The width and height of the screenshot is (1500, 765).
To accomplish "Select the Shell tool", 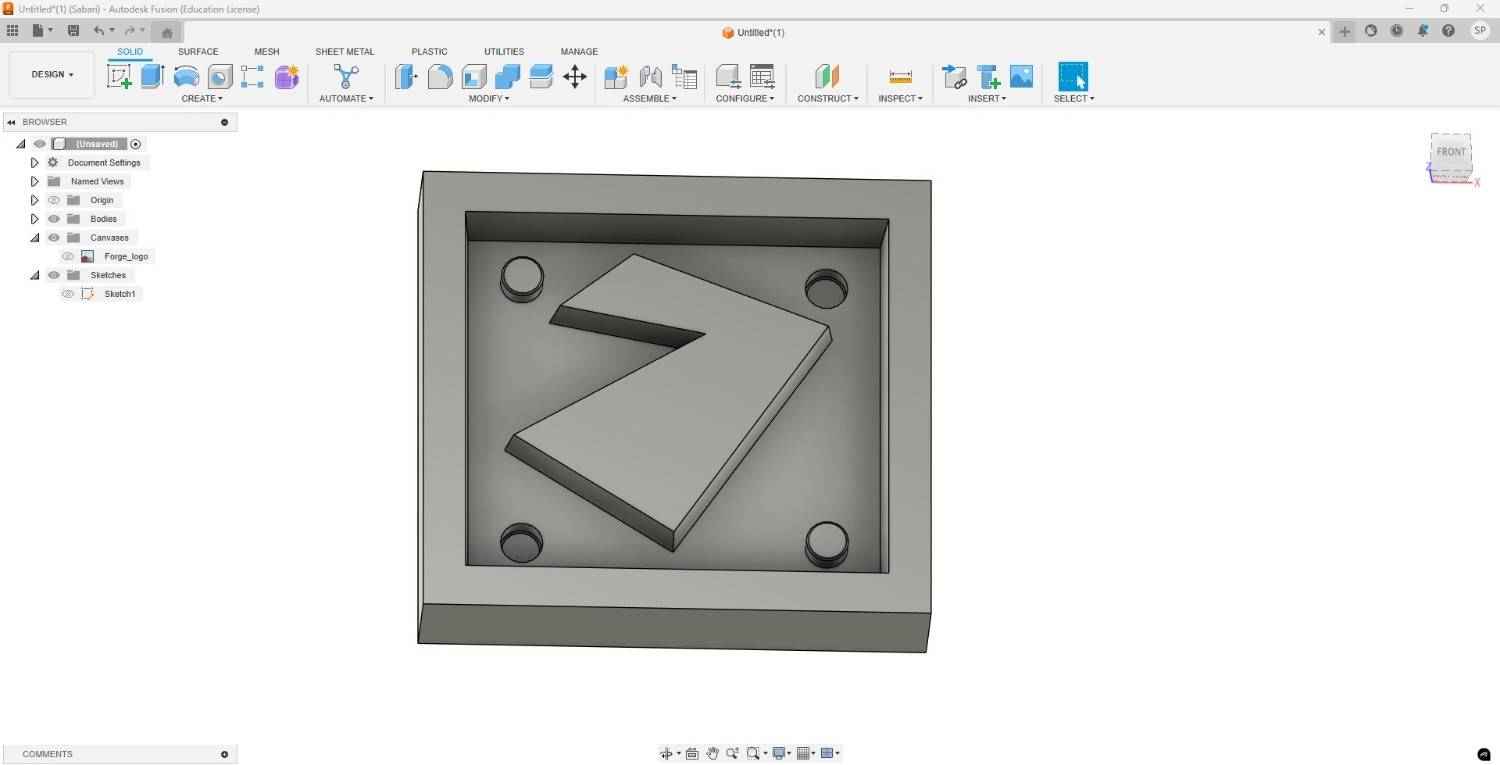I will click(x=474, y=76).
